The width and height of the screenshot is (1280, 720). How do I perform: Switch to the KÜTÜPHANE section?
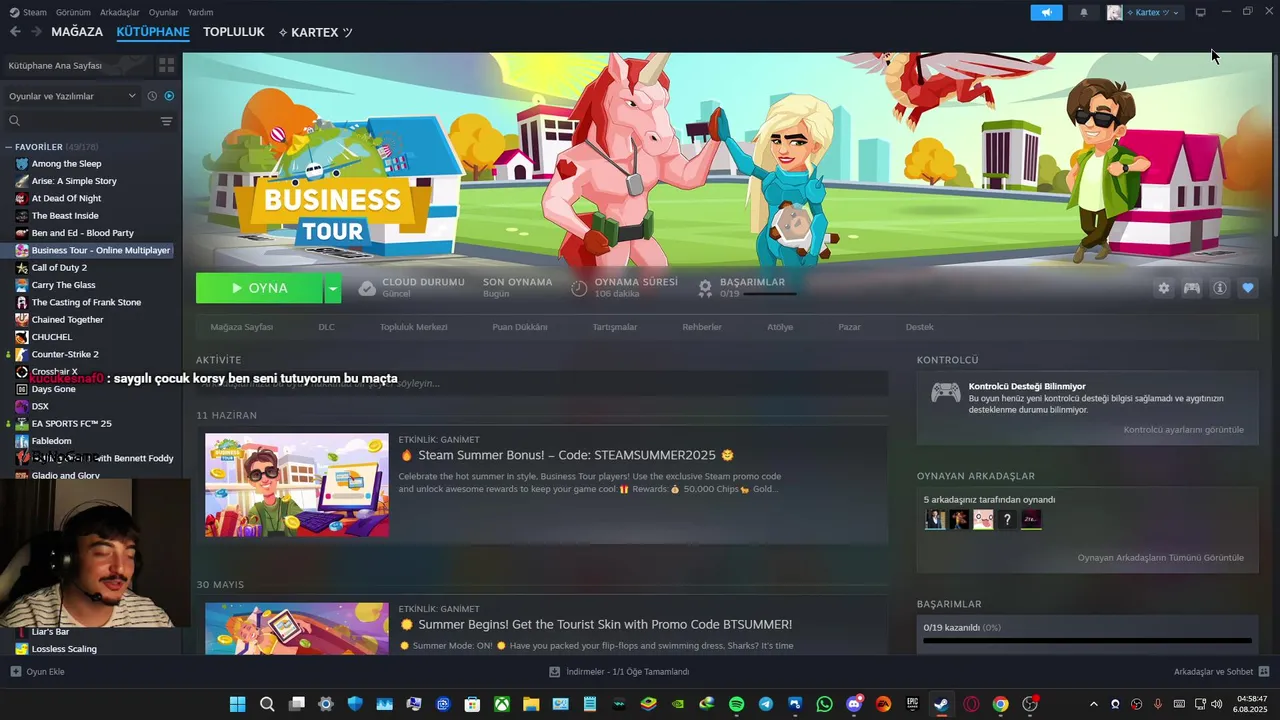pyautogui.click(x=153, y=32)
